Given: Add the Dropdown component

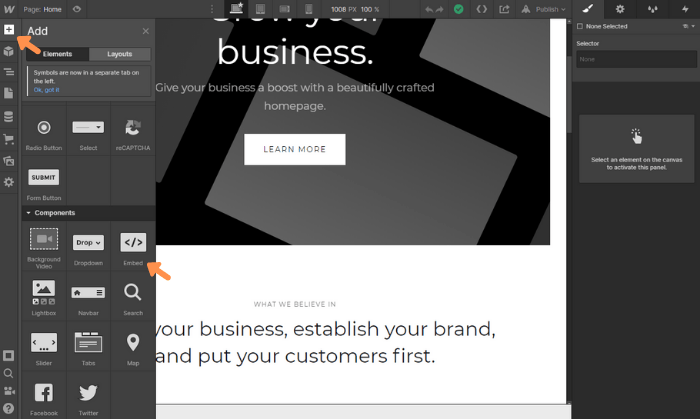Looking at the screenshot, I should point(88,247).
